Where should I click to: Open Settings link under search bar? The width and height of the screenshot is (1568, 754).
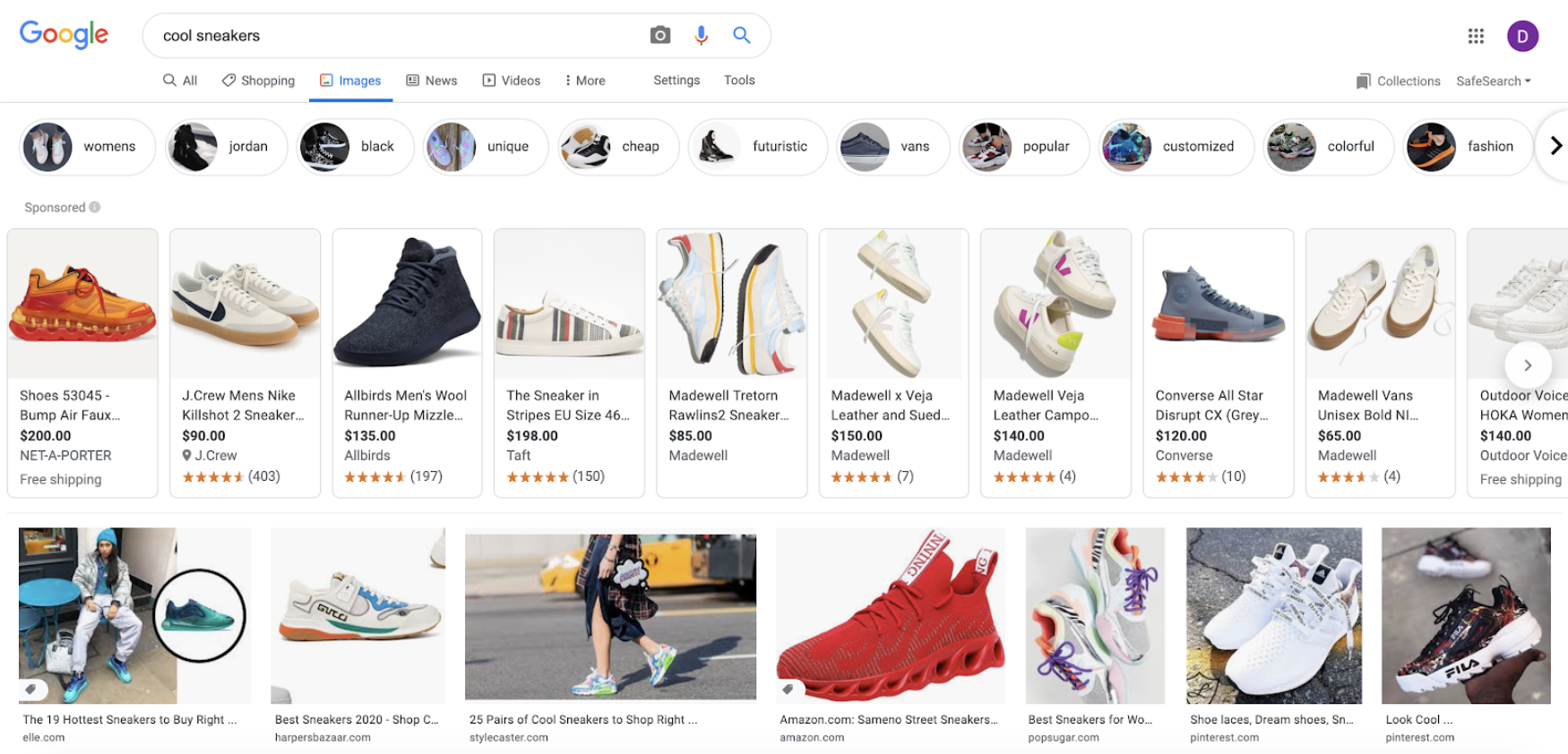tap(676, 80)
